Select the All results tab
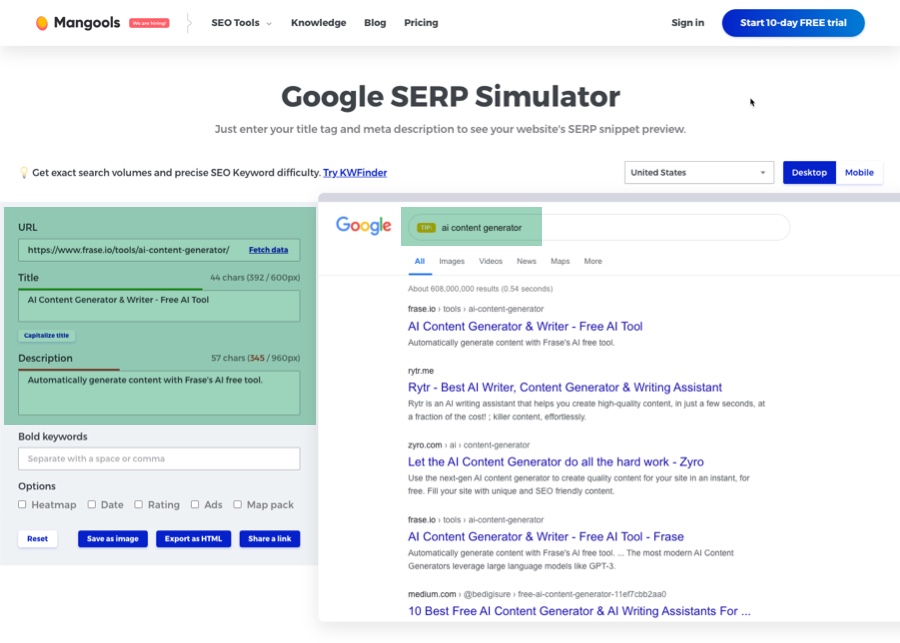 pos(420,261)
